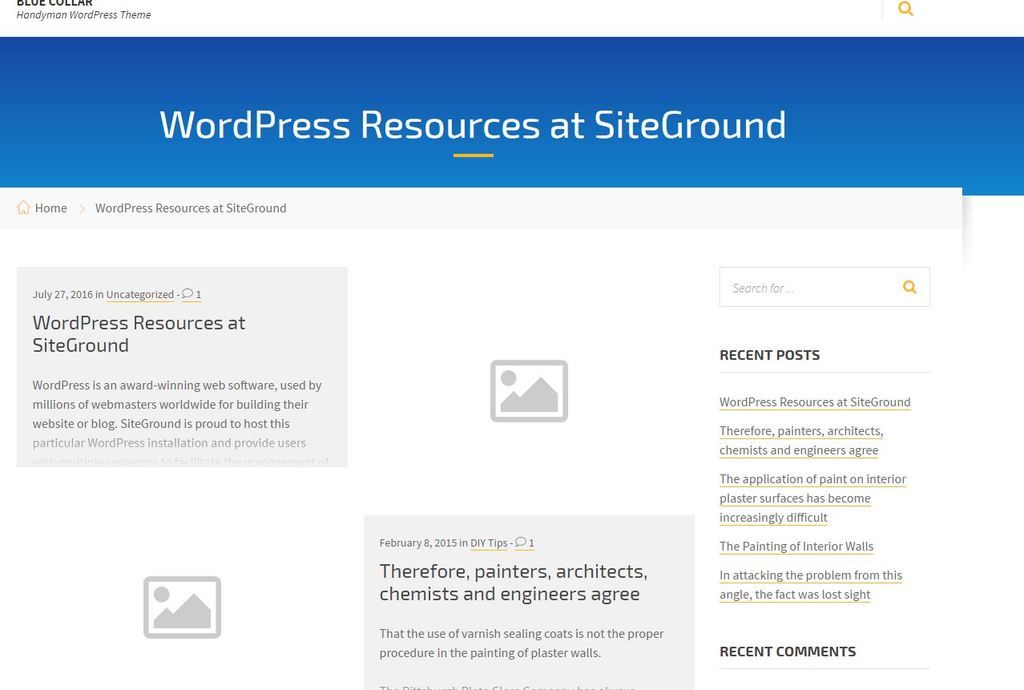Open recent post 'In attacking the problem'
1024x690 pixels.
click(810, 584)
